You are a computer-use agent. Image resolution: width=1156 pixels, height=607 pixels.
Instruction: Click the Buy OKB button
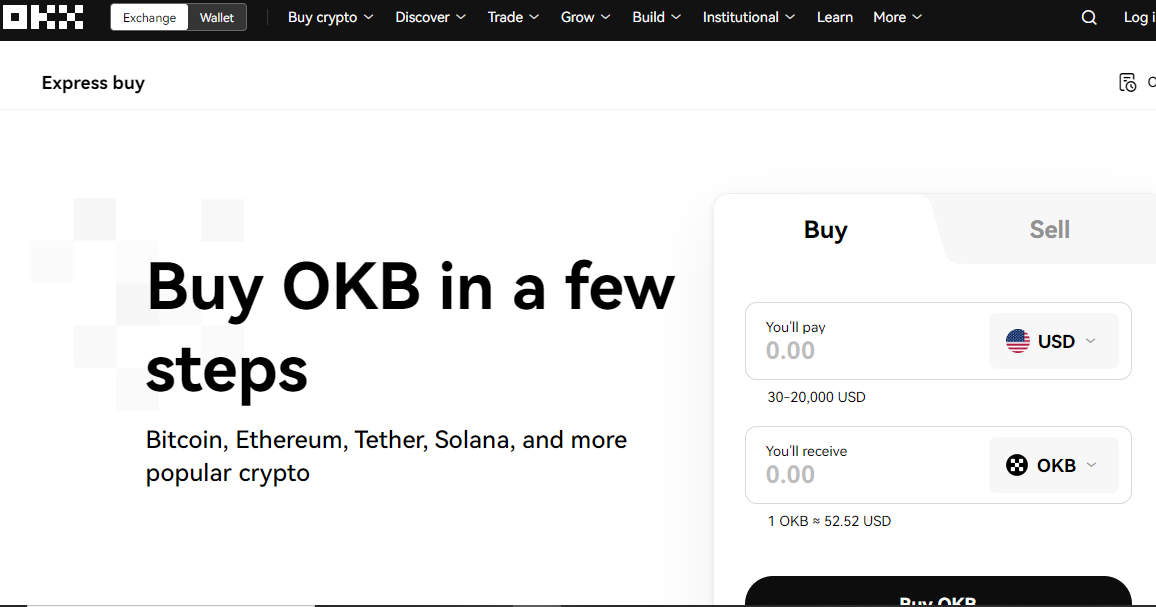[x=938, y=592]
